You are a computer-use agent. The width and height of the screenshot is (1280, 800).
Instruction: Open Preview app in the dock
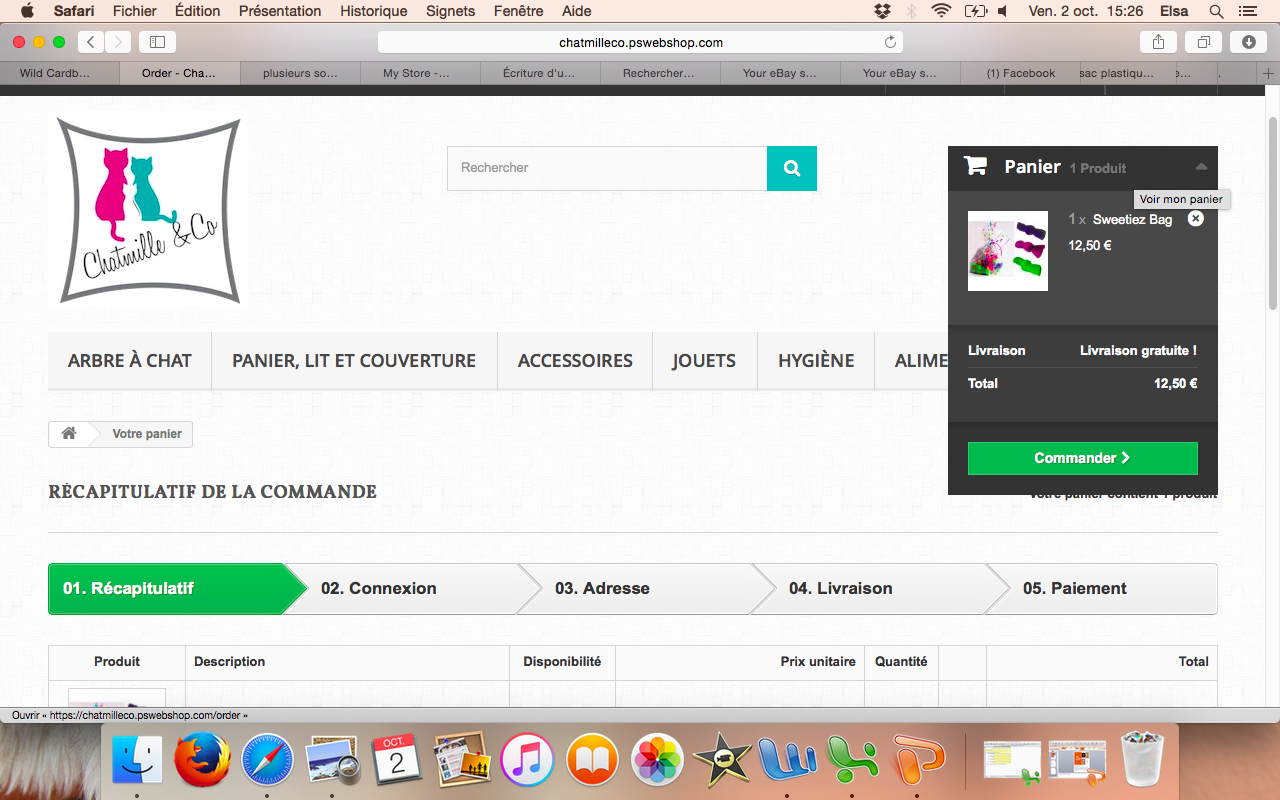pyautogui.click(x=333, y=760)
